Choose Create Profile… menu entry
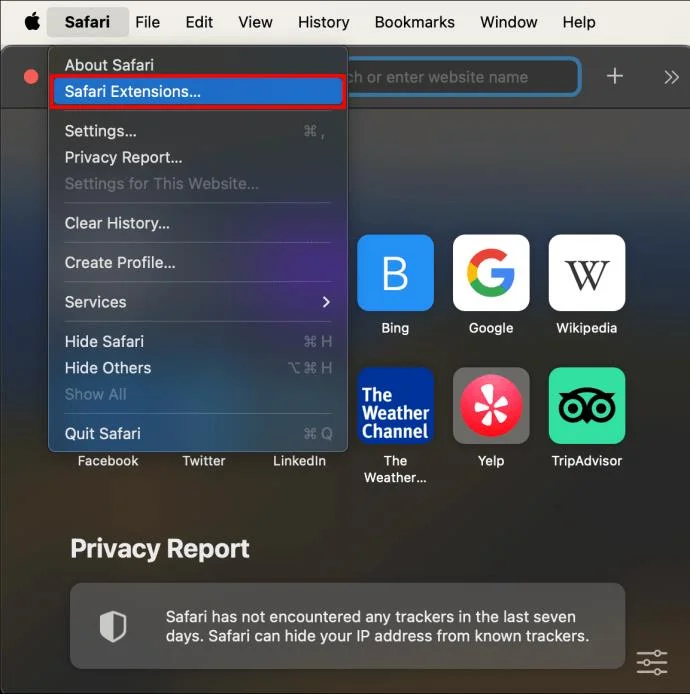 pyautogui.click(x=120, y=262)
